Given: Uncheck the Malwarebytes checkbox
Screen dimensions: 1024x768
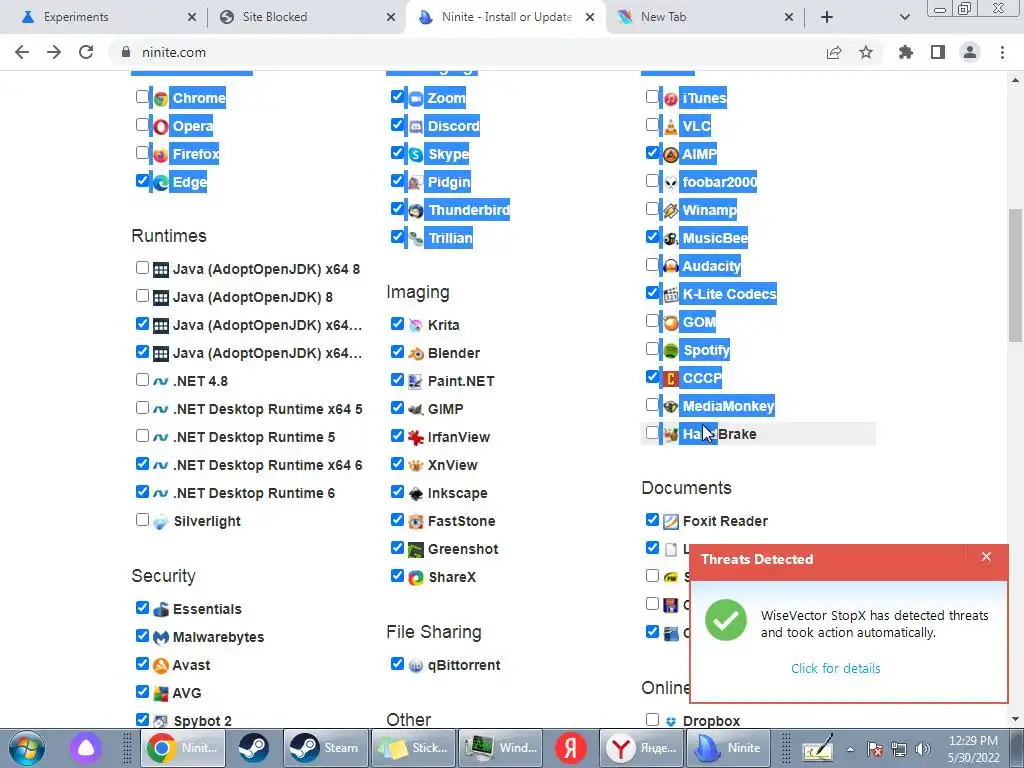Looking at the screenshot, I should pyautogui.click(x=142, y=635).
